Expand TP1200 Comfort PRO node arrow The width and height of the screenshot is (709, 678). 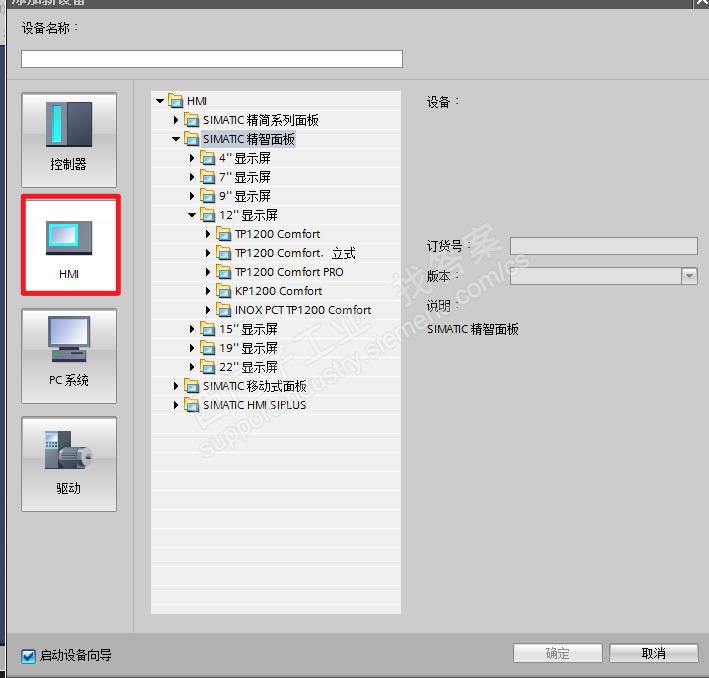coord(208,272)
